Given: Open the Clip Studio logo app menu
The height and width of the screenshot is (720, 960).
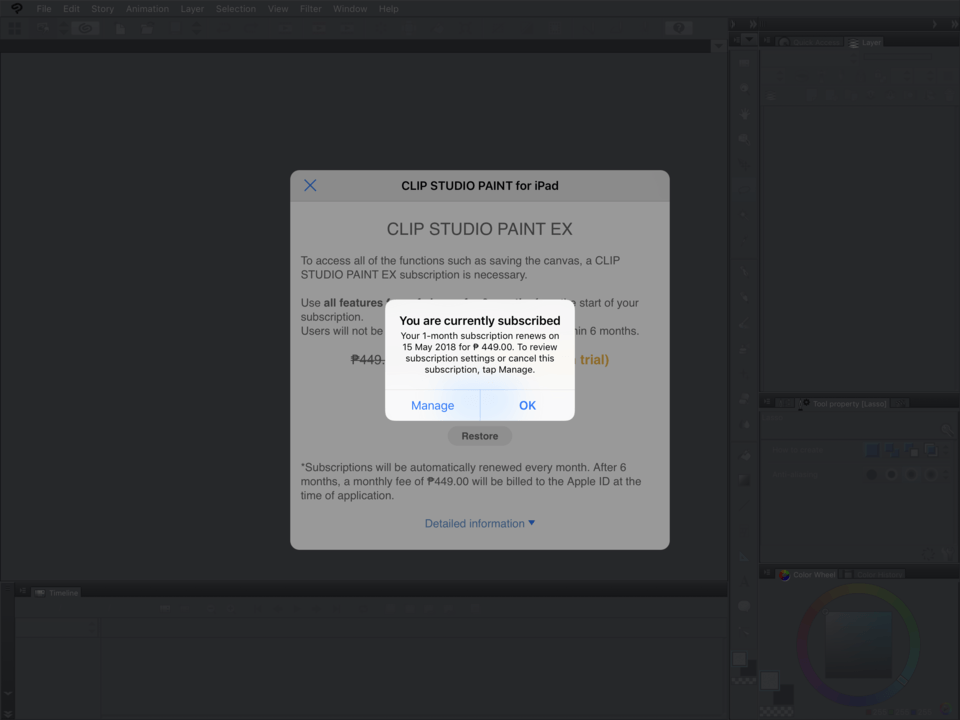Looking at the screenshot, I should (17, 9).
